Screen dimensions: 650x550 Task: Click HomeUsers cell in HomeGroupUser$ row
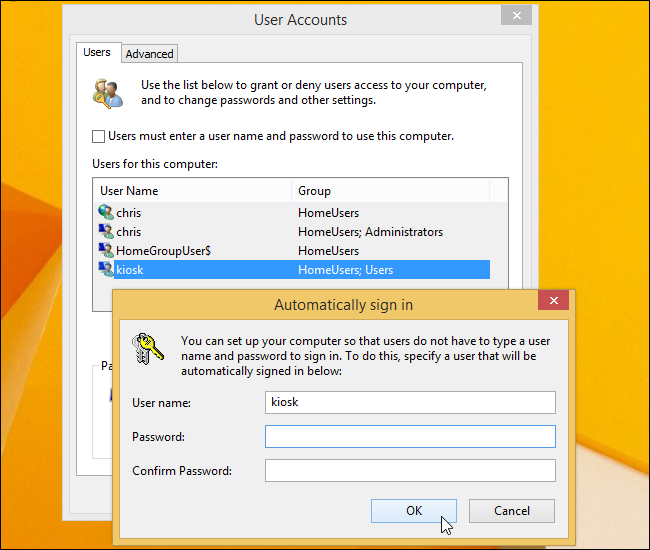(x=328, y=251)
